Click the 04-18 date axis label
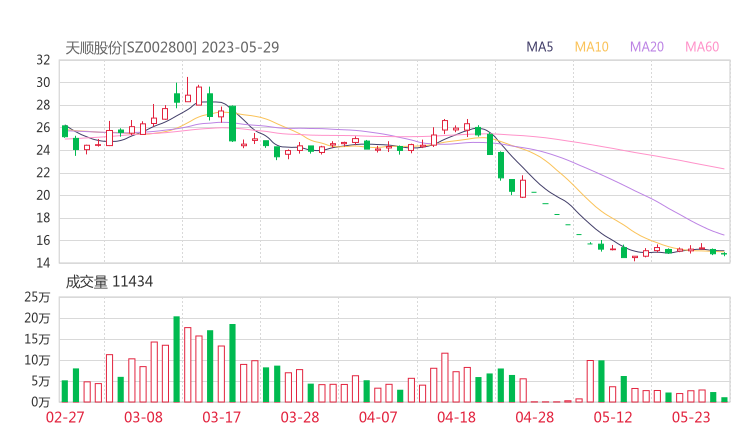The image size is (740, 440). [x=456, y=417]
